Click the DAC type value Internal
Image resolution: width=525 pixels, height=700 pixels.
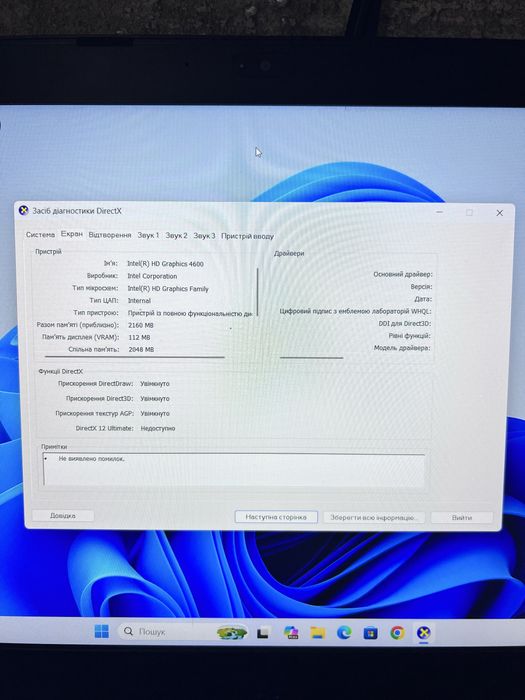point(139,301)
